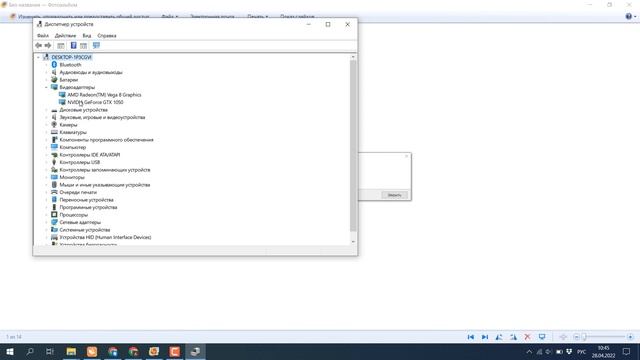This screenshot has height=360, width=640.
Task: Click the Контроллеры USB icon
Action: [54, 162]
